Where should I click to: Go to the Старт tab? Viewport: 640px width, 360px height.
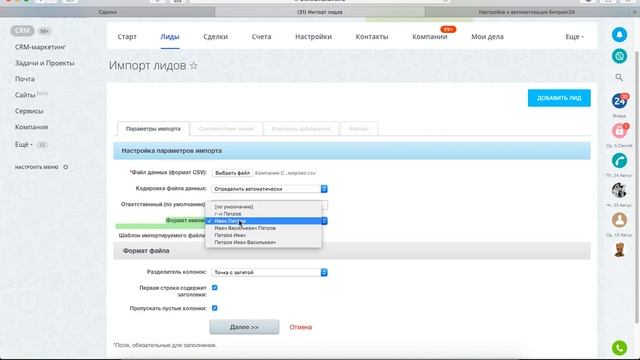click(127, 37)
